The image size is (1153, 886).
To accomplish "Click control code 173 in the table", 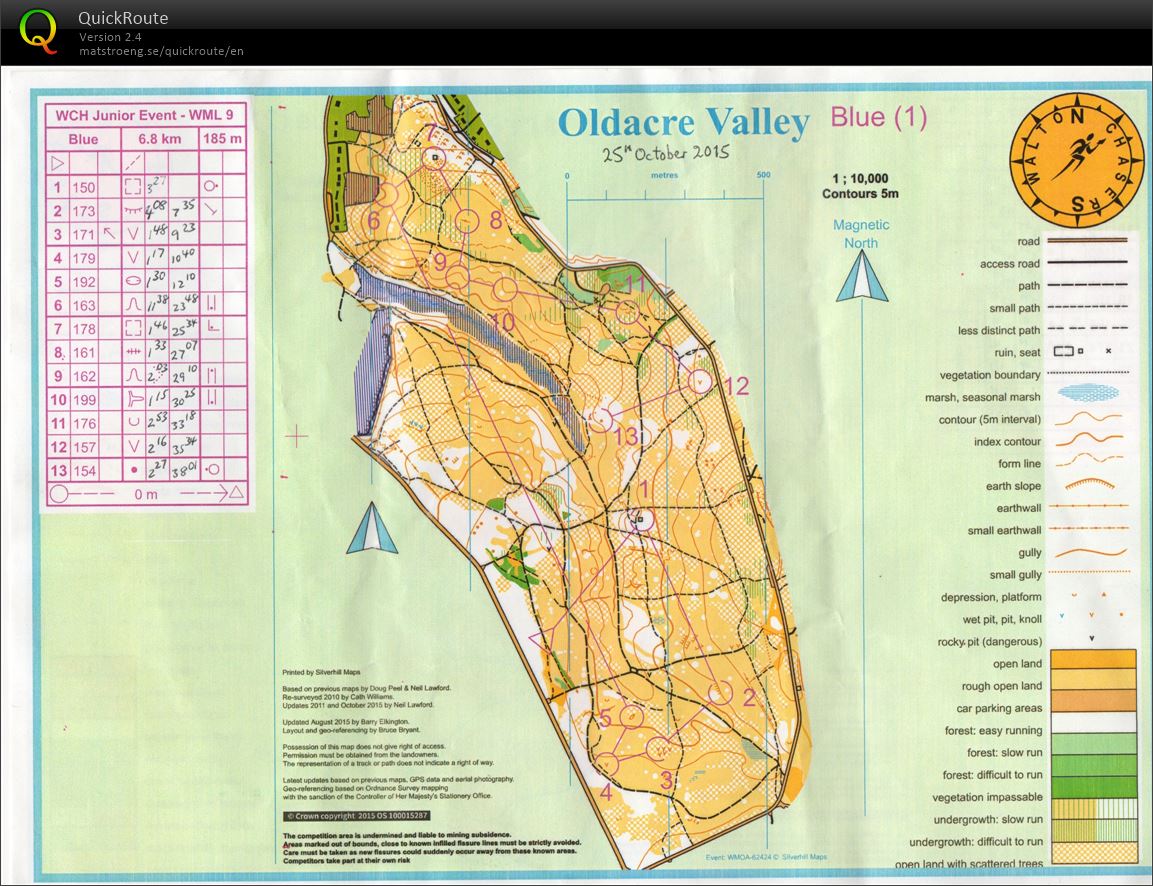I will (x=83, y=211).
